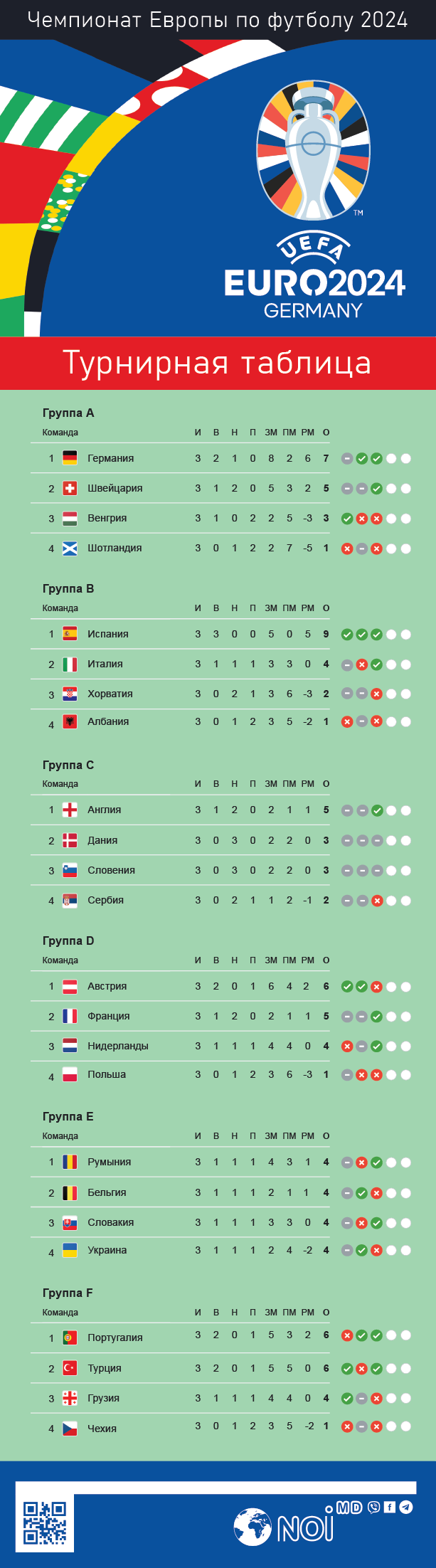
Task: Click the green check indicator in Англия's row
Action: click(x=376, y=810)
